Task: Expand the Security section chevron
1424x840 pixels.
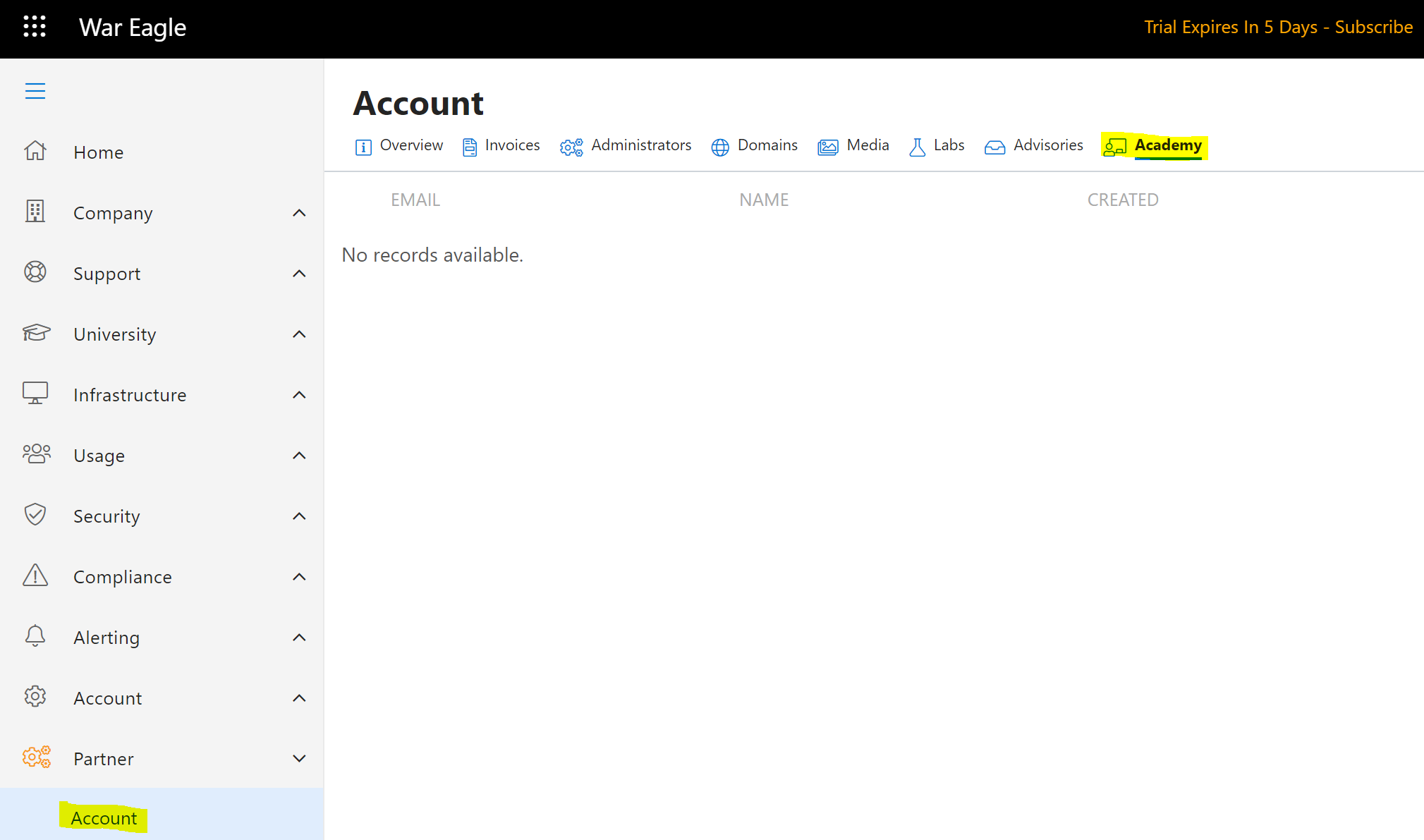Action: tap(299, 516)
